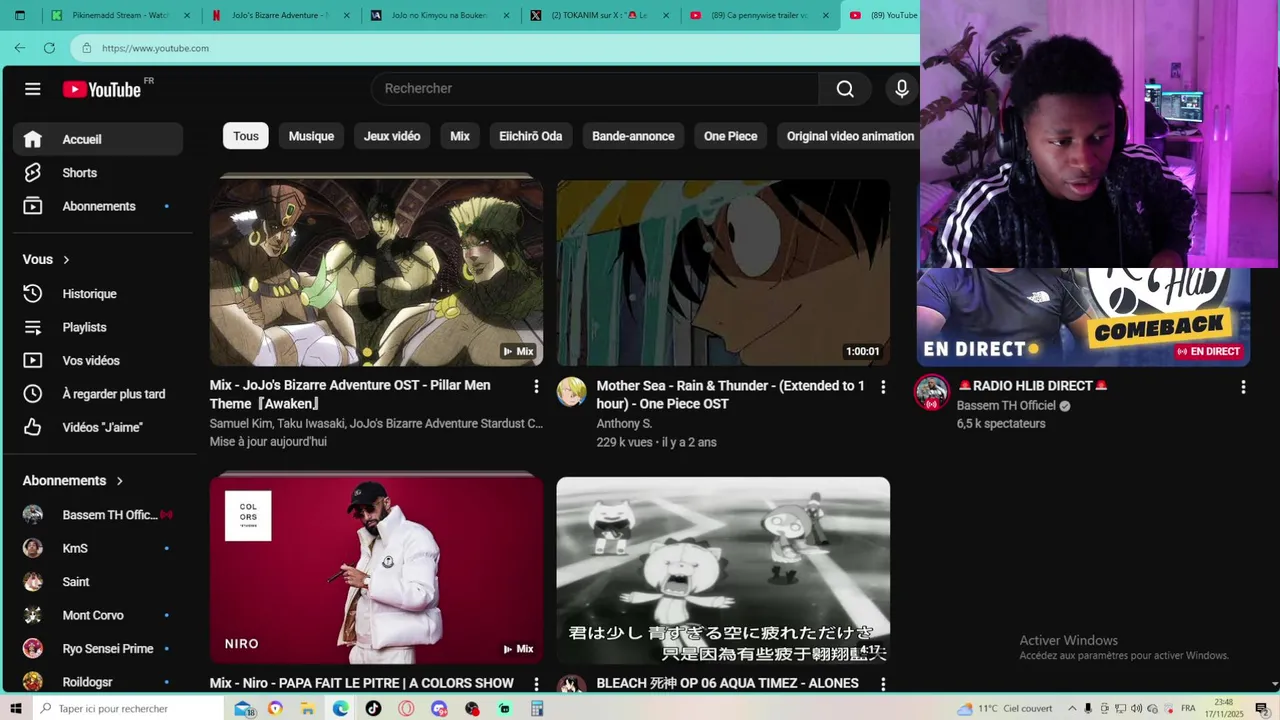Image resolution: width=1280 pixels, height=720 pixels.
Task: Expand the Vous section chevron
Action: point(67,260)
